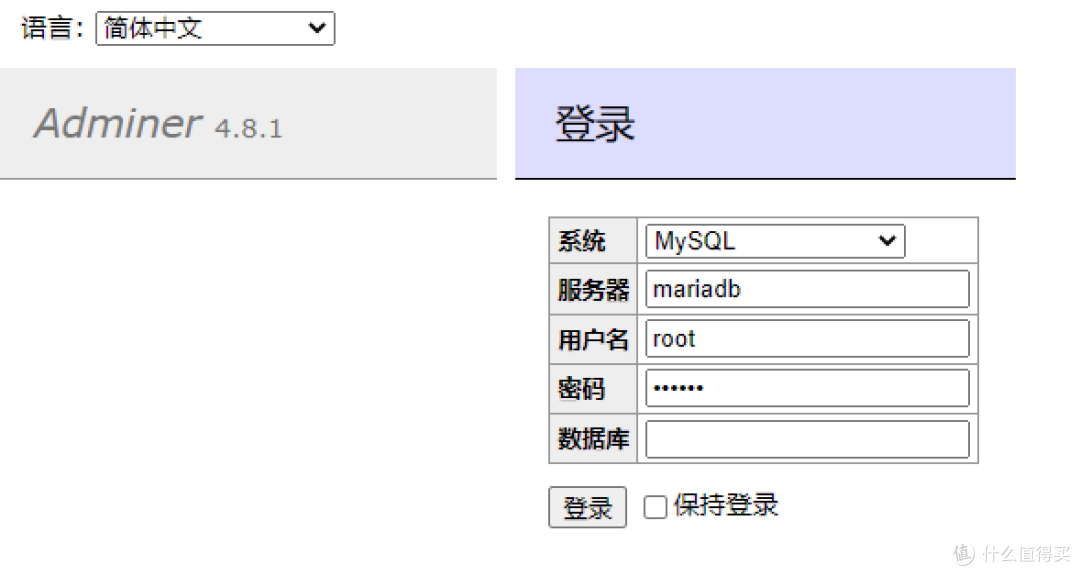Click the 登录 login button
This screenshot has width=1080, height=576.
click(x=587, y=507)
